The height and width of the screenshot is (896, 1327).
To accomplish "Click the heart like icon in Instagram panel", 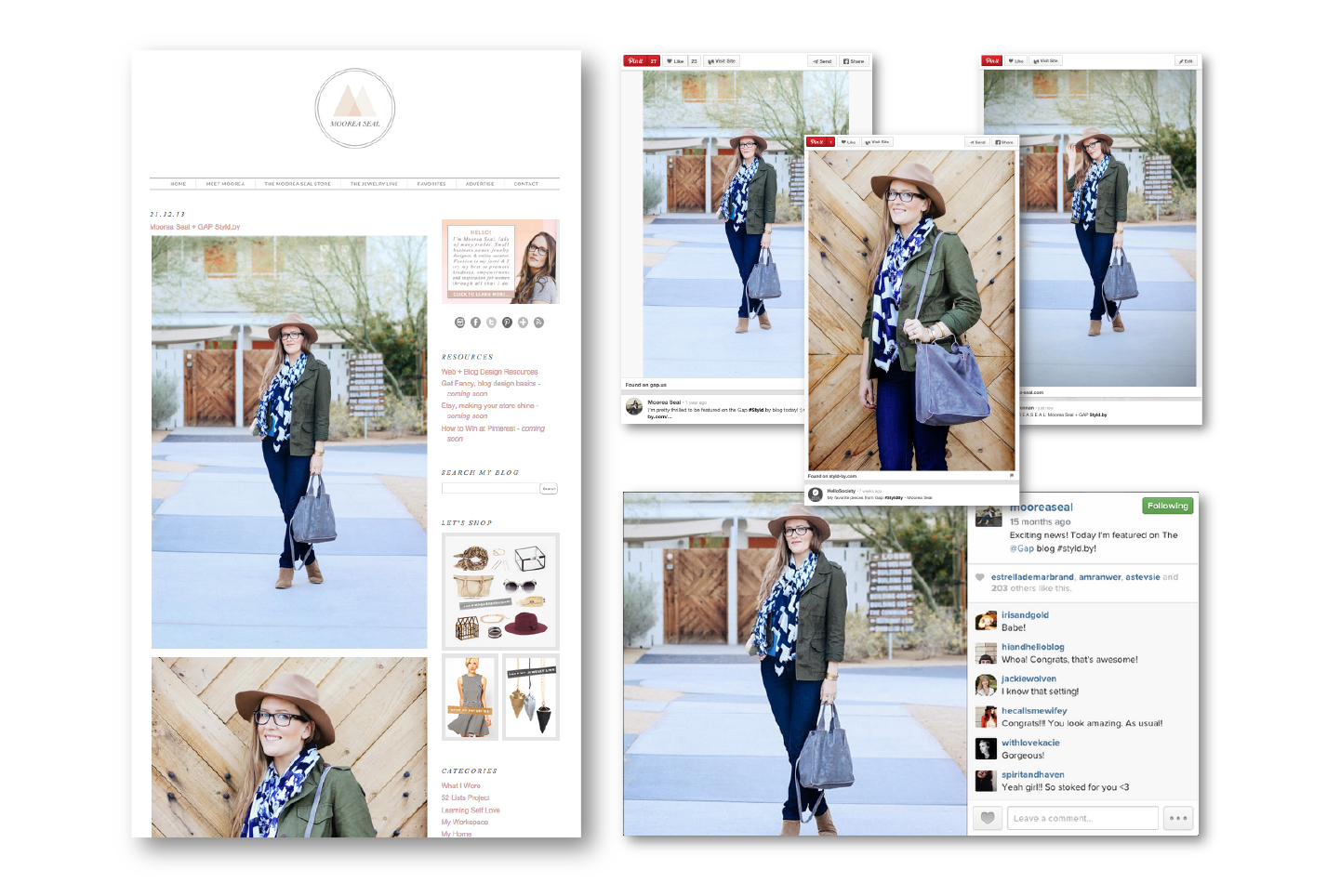I will coord(988,818).
